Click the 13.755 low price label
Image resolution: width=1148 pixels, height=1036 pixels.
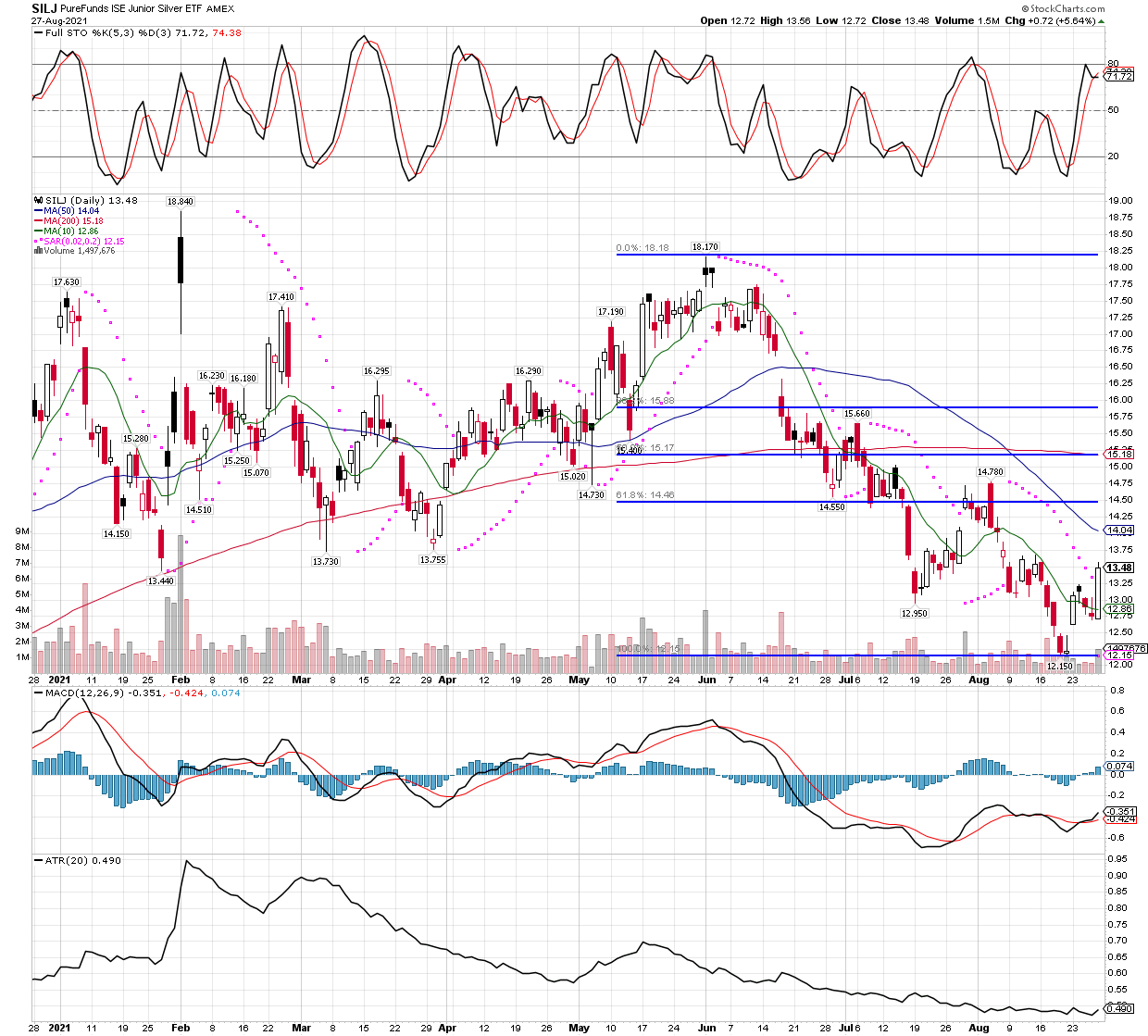pos(433,559)
